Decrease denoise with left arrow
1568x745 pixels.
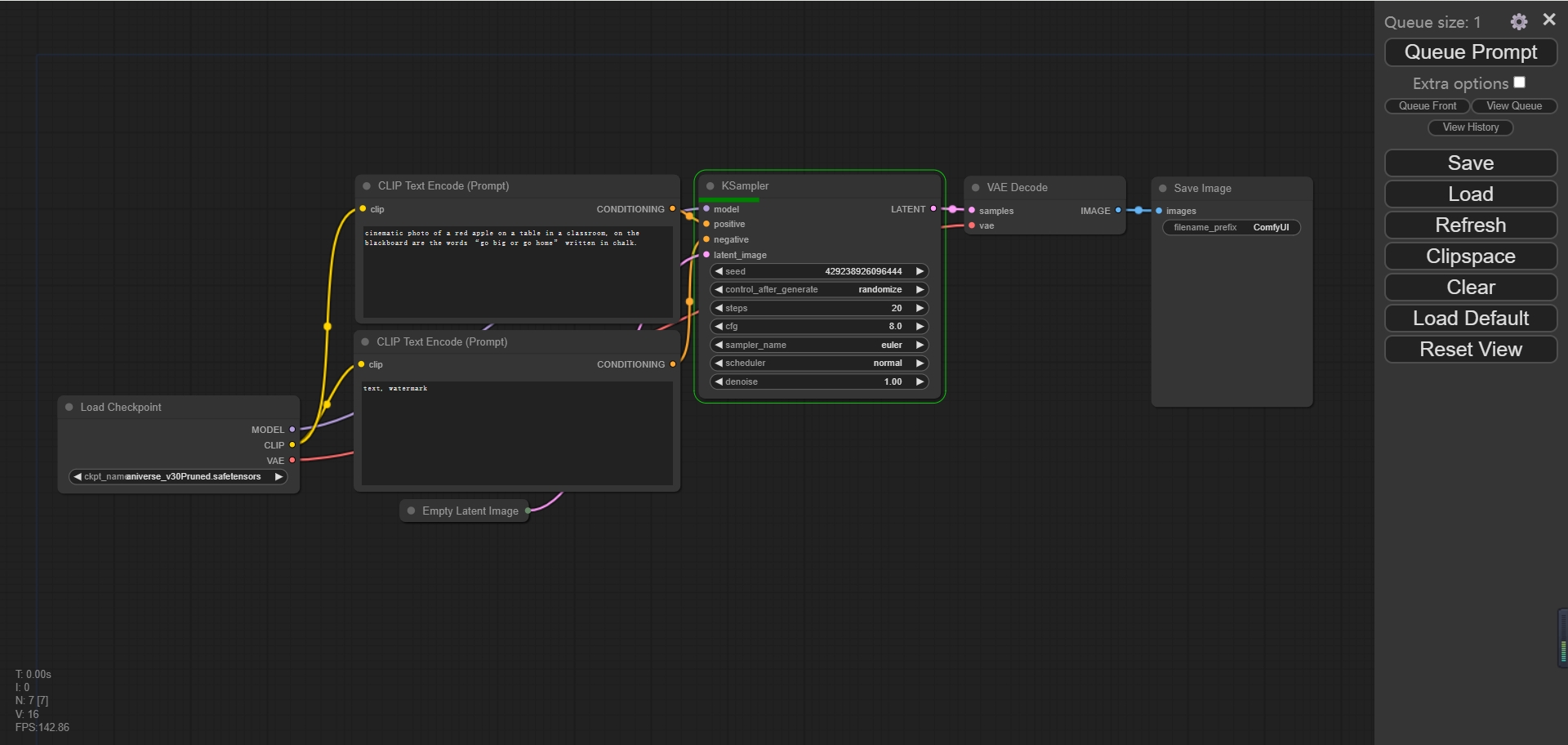pos(719,381)
